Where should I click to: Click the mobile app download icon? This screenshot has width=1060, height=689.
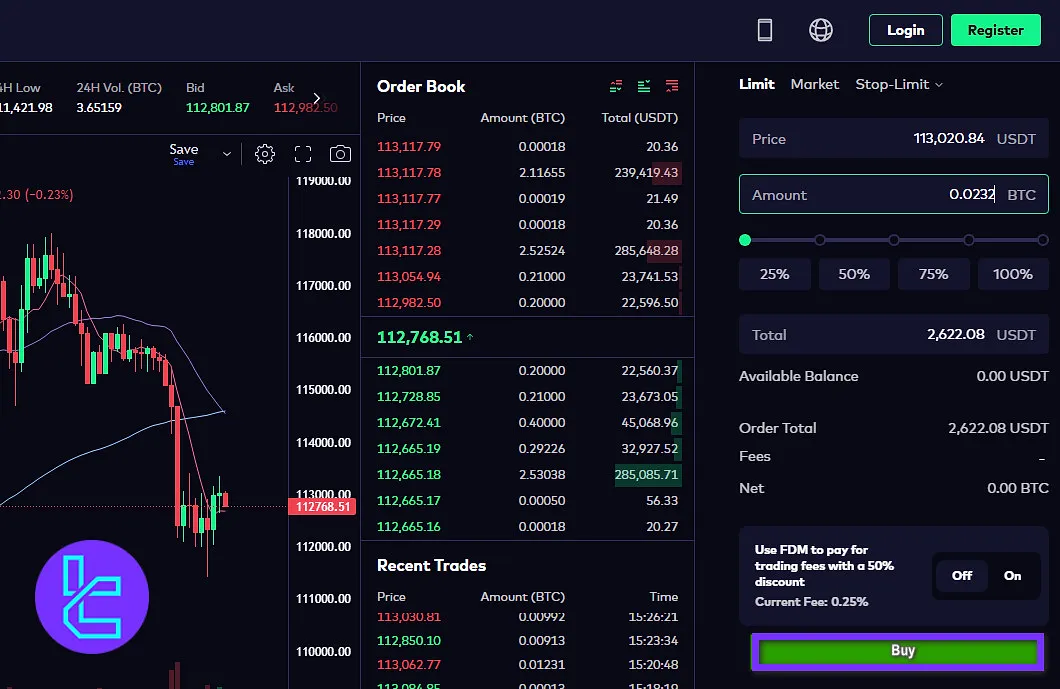pos(765,30)
